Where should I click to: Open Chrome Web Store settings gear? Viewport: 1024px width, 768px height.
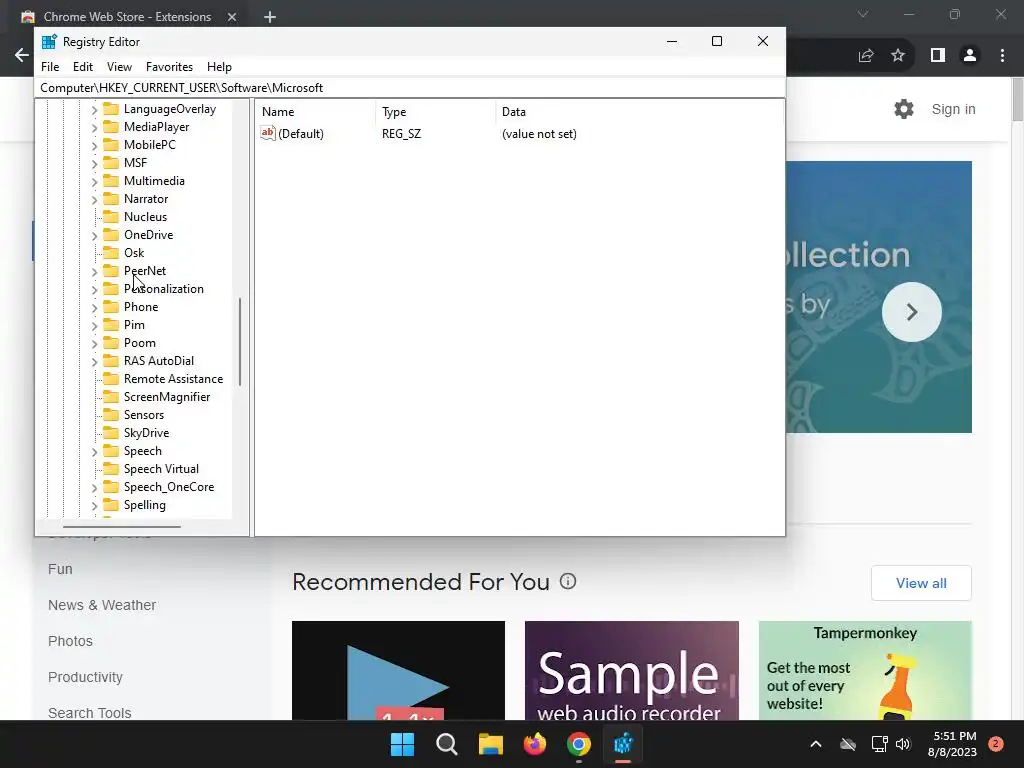click(904, 109)
